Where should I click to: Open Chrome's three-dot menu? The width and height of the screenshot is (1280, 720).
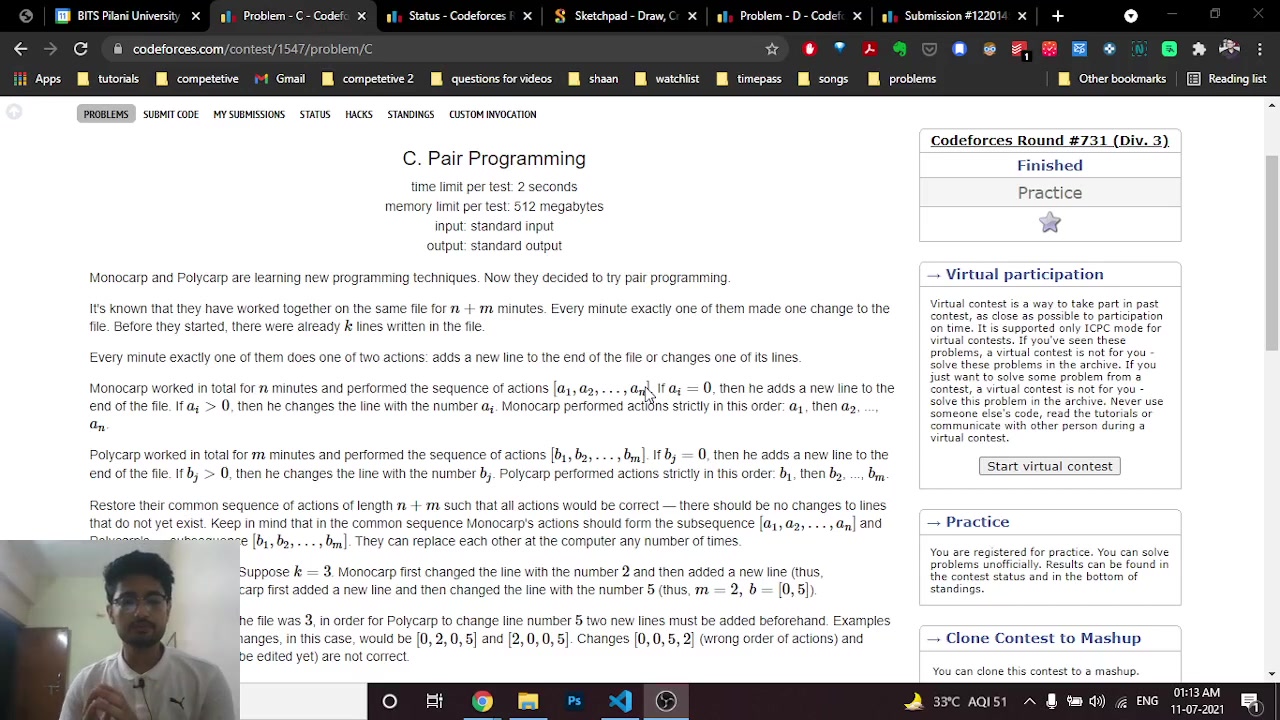(1259, 48)
